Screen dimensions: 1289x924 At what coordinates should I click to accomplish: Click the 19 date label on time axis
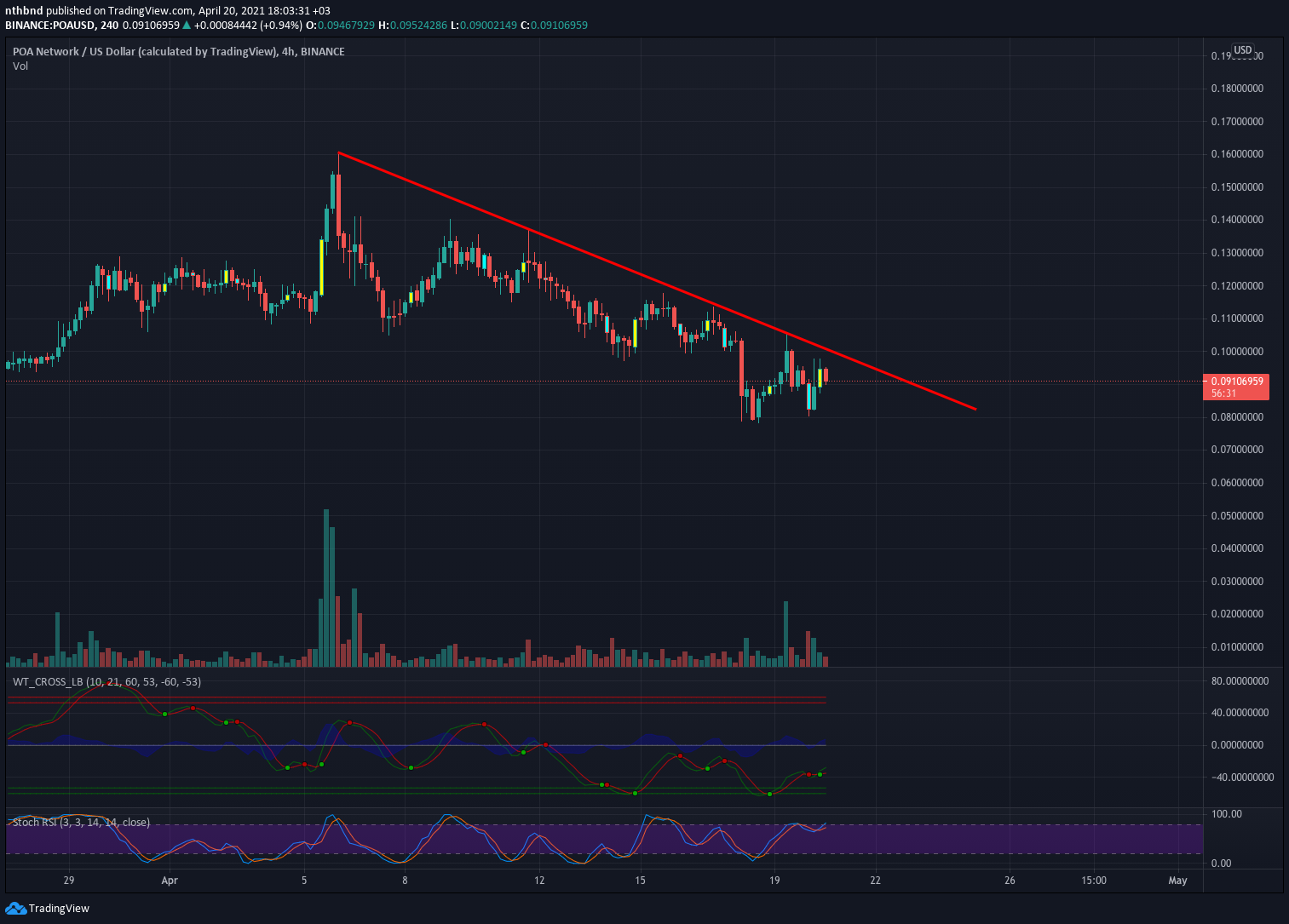[774, 881]
